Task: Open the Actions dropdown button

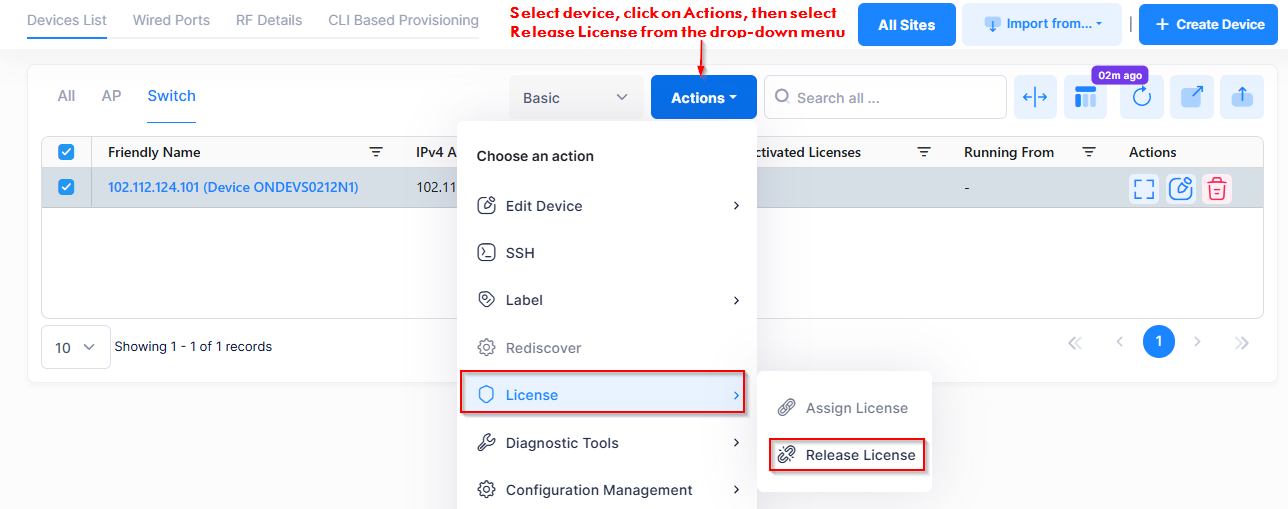Action: pyautogui.click(x=703, y=97)
